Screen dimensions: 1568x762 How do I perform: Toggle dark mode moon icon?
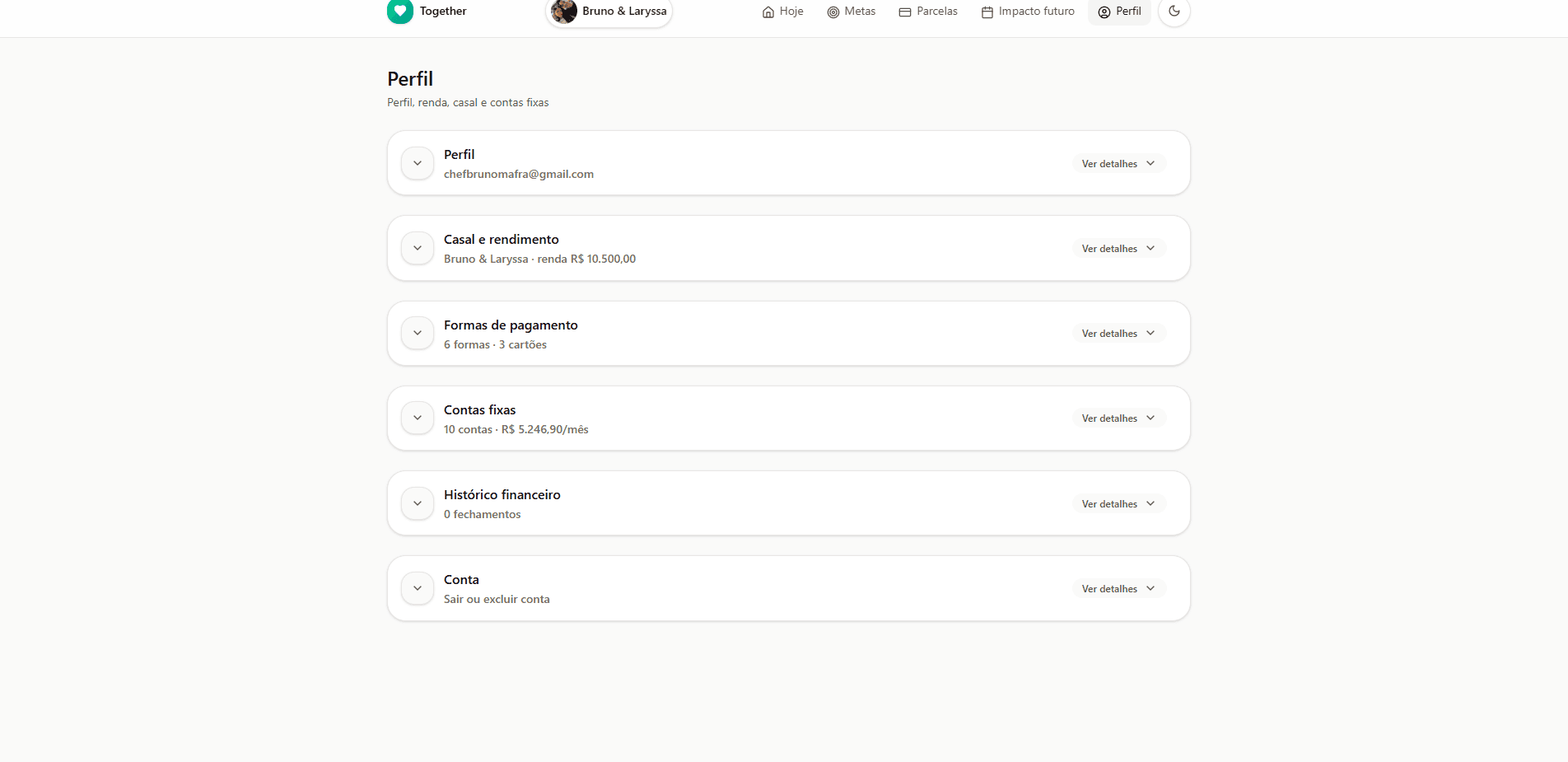1174,12
